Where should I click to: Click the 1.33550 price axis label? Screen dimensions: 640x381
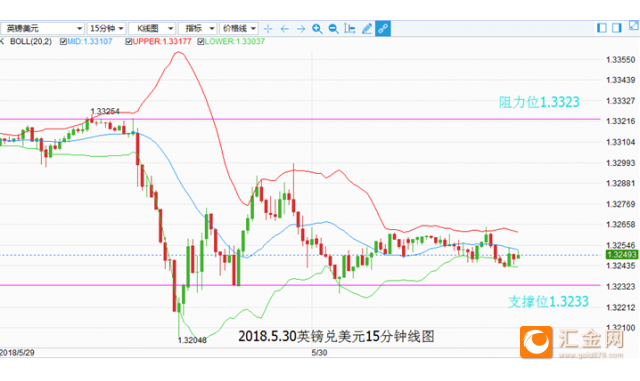coord(621,60)
